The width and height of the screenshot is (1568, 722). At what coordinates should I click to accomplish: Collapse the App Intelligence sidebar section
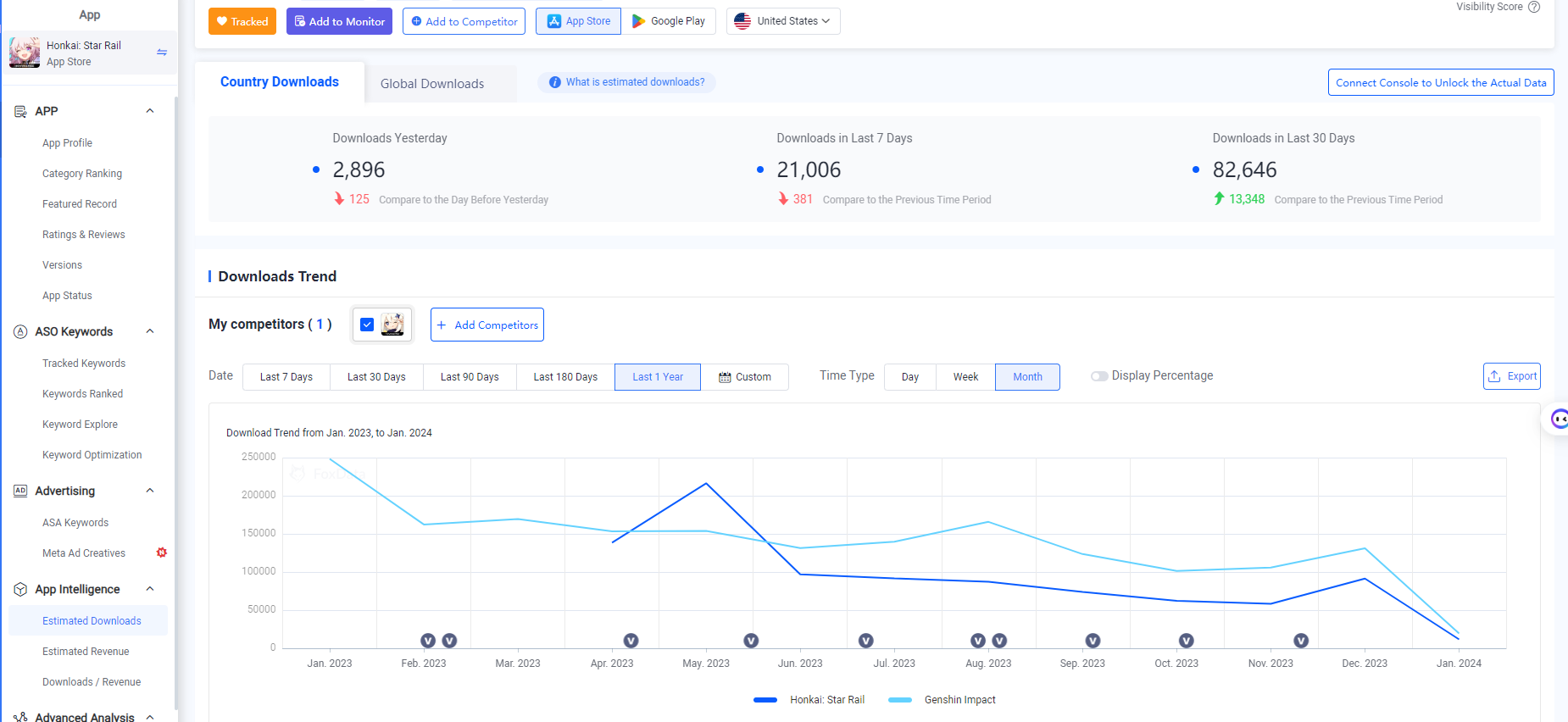point(150,589)
